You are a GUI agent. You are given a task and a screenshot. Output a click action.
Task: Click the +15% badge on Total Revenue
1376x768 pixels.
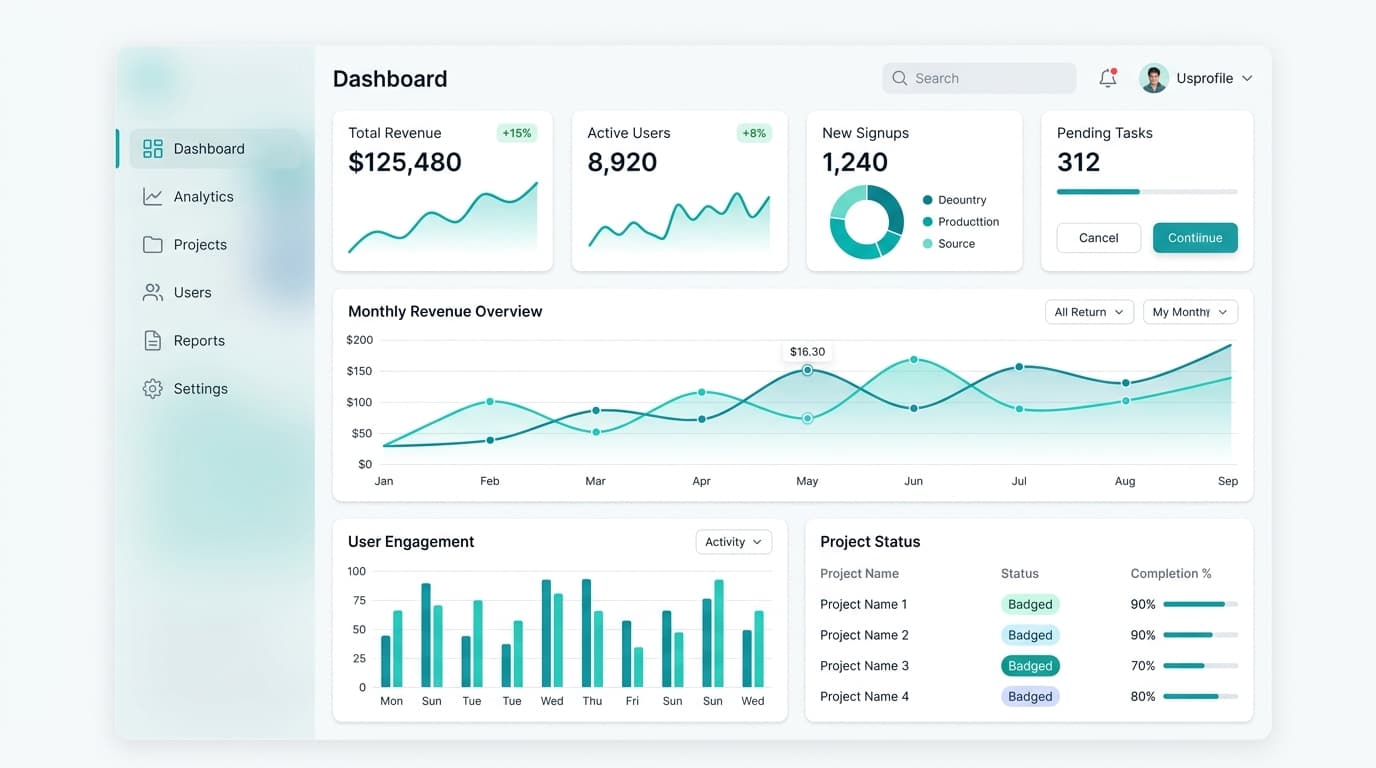click(x=517, y=133)
